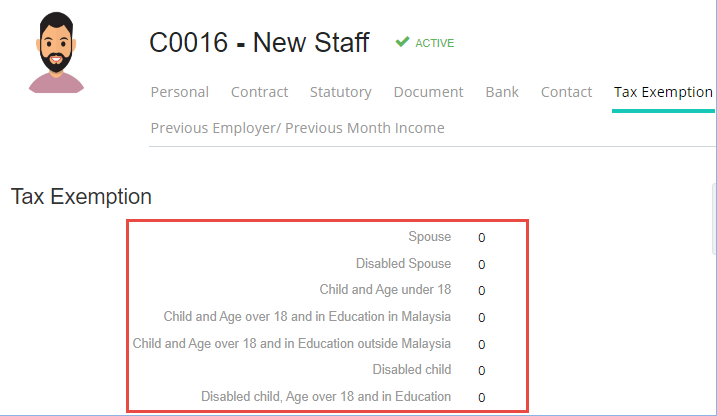The height and width of the screenshot is (416, 717).
Task: Open the Contact tab
Action: 567,92
